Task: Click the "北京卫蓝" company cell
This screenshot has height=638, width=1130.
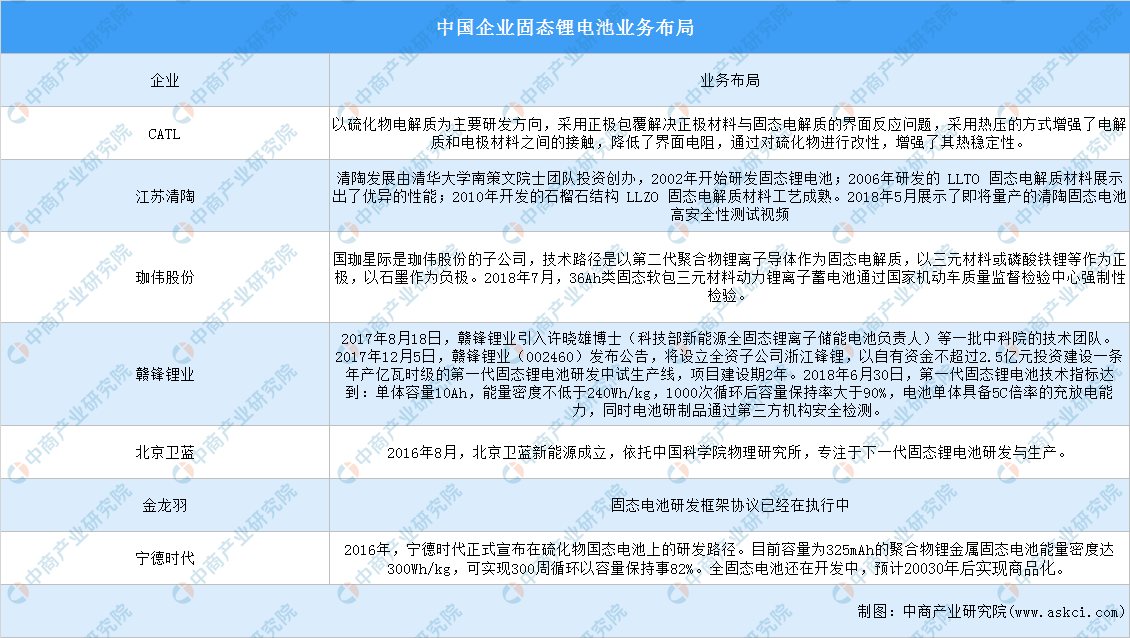Action: tap(165, 452)
